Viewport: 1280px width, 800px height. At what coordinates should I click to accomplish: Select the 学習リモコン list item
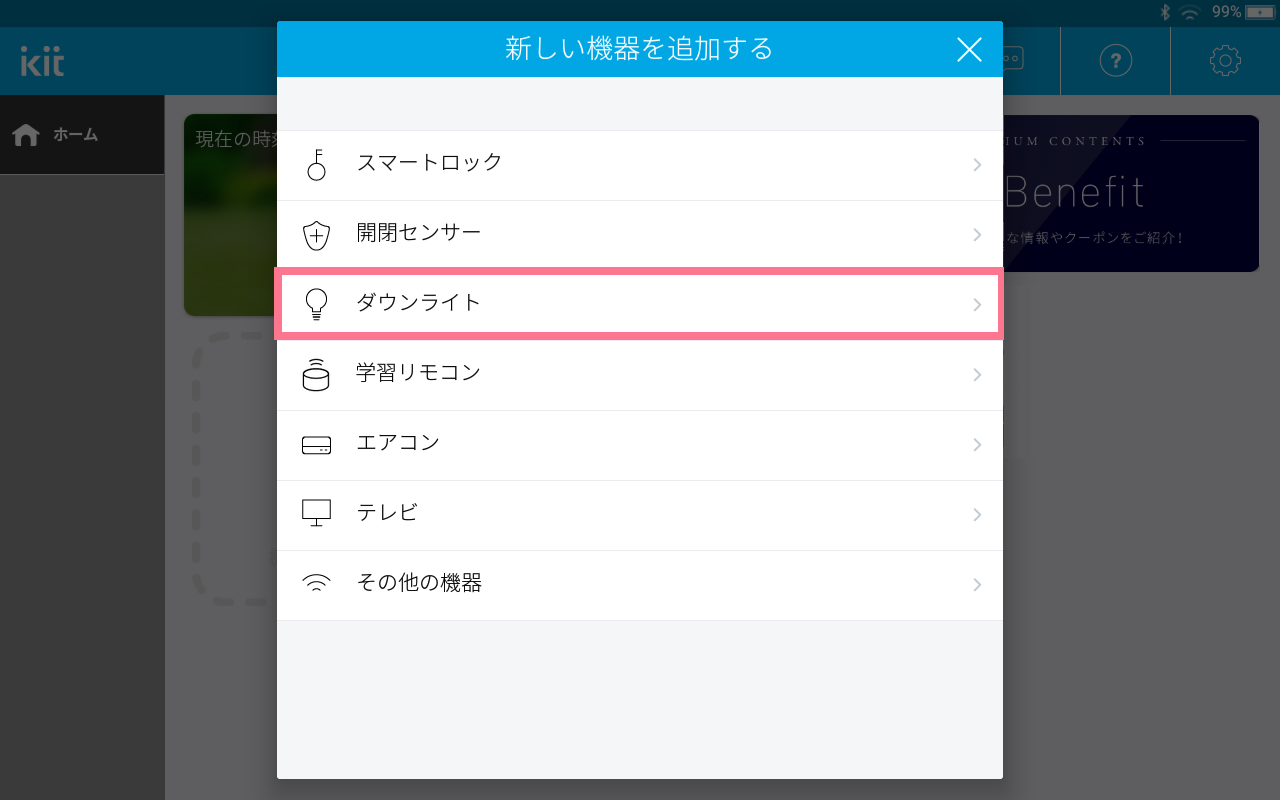640,375
